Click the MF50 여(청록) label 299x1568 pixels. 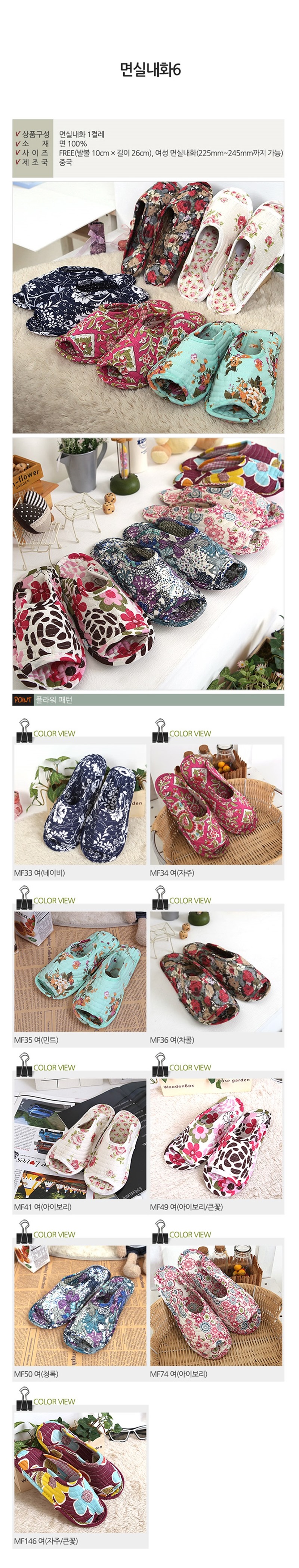point(36,1374)
